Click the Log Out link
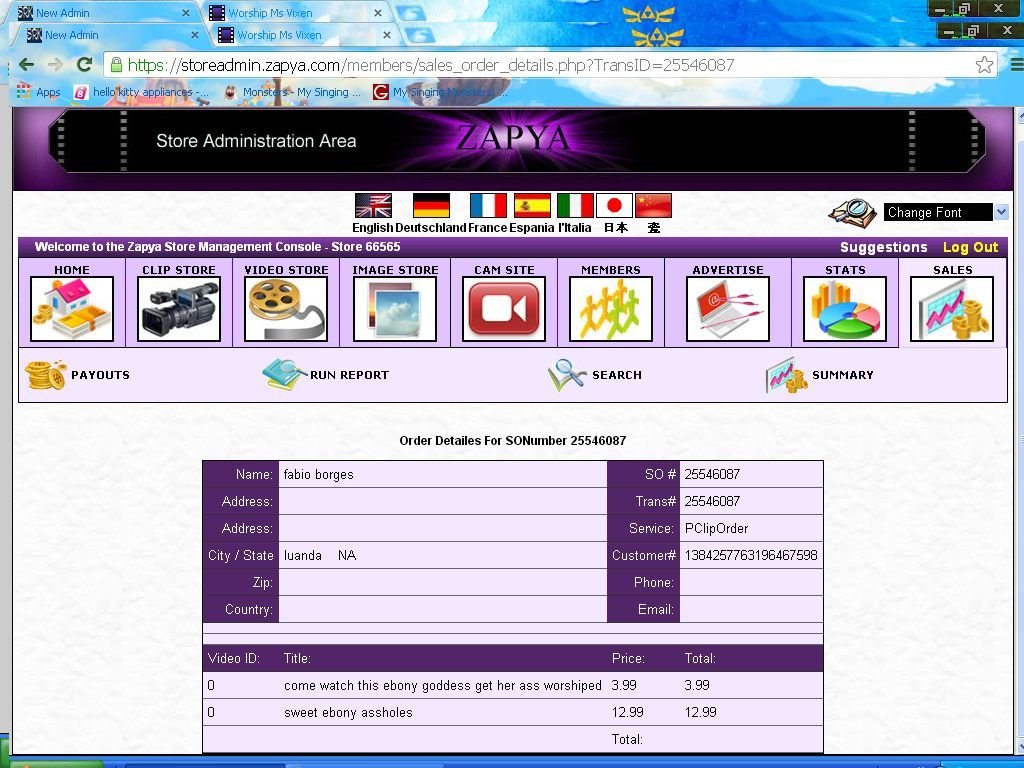 click(x=970, y=247)
